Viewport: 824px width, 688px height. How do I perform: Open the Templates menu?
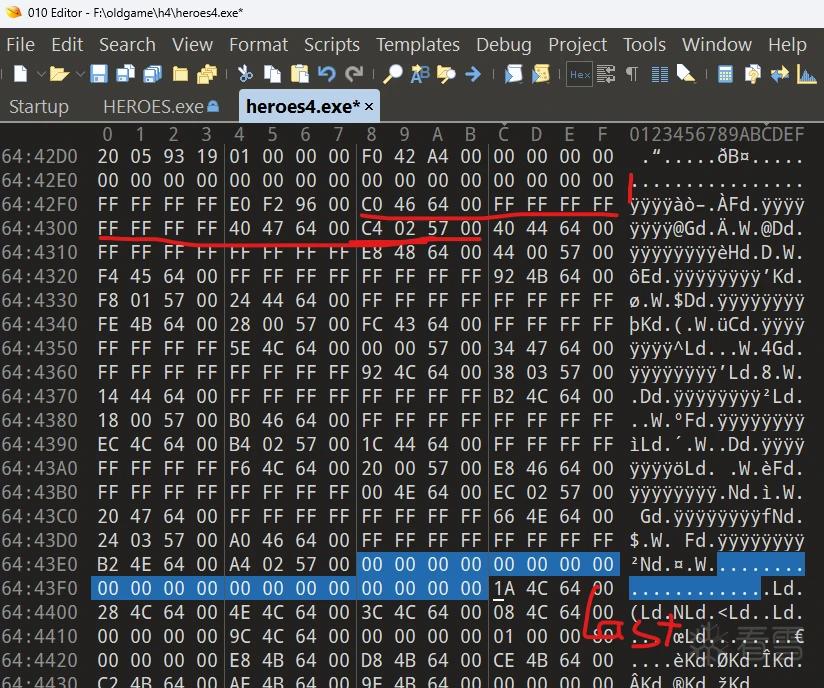point(418,45)
